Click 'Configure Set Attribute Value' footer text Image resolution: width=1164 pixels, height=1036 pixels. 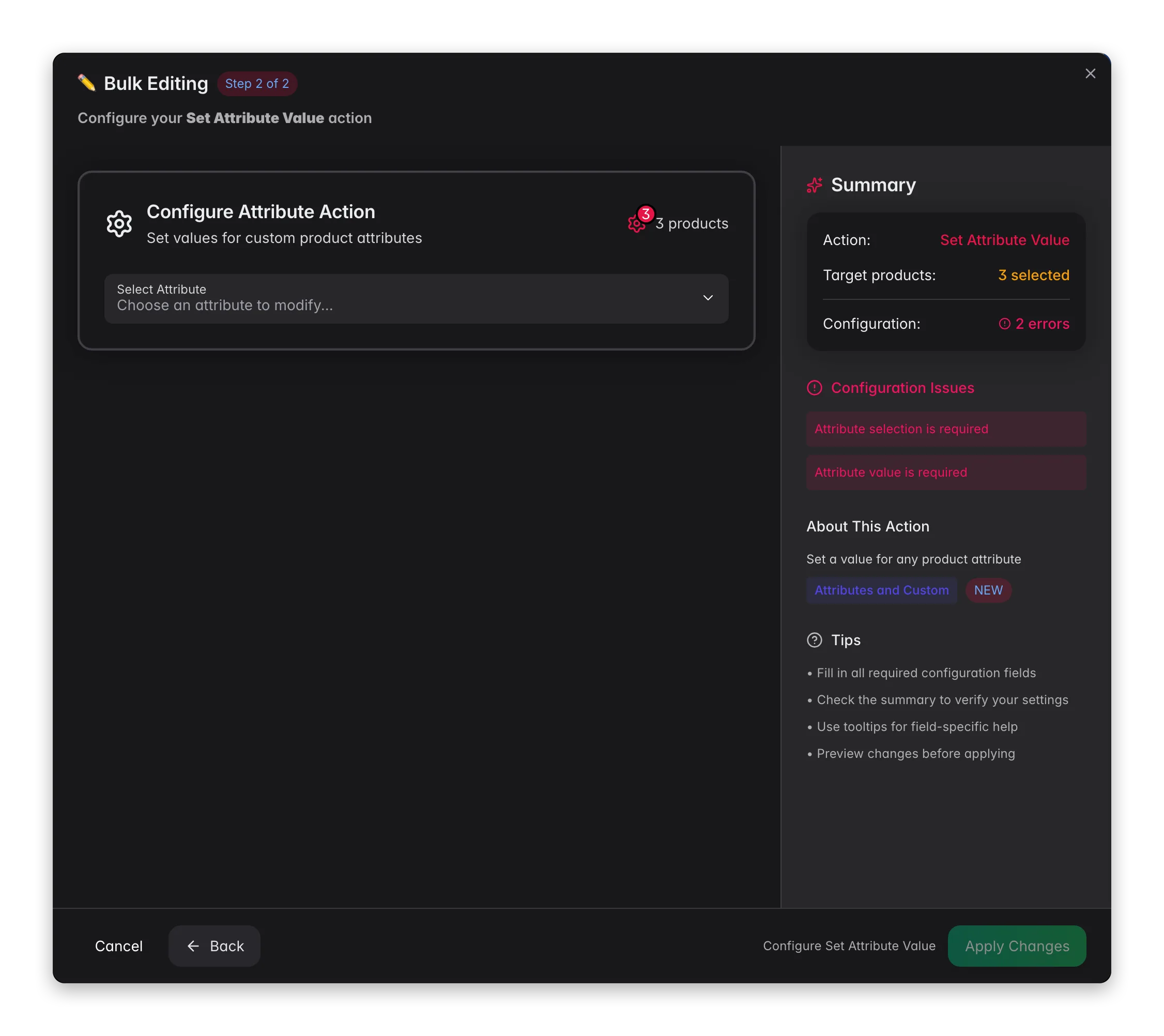click(x=849, y=946)
